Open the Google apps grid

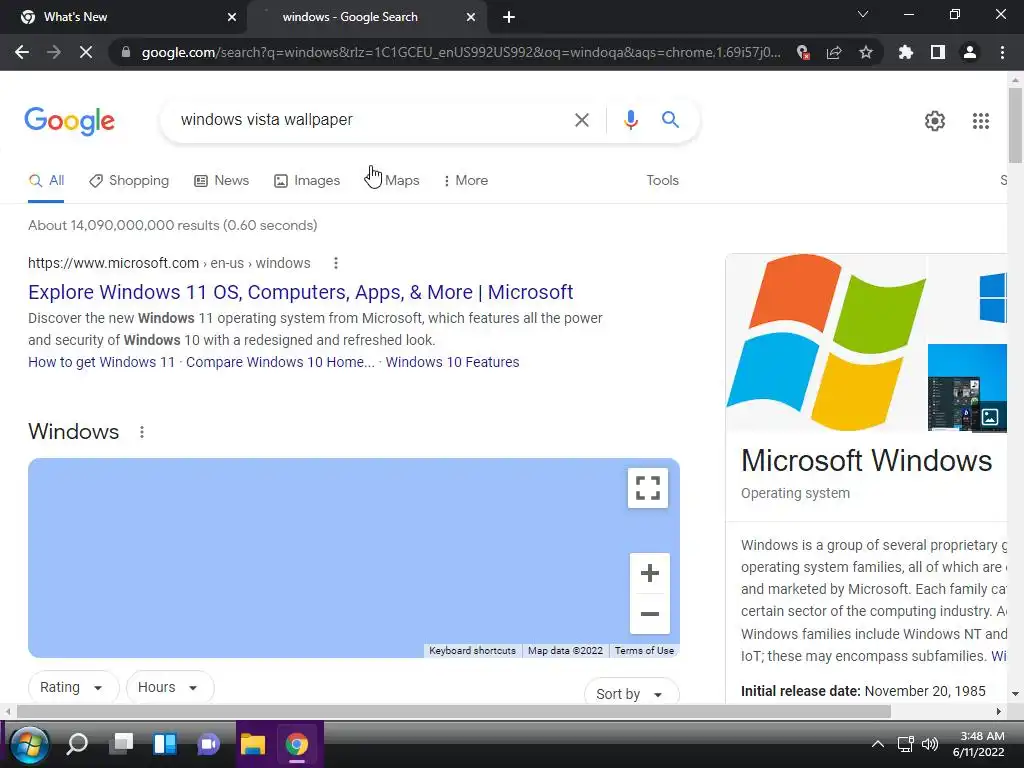pos(981,121)
